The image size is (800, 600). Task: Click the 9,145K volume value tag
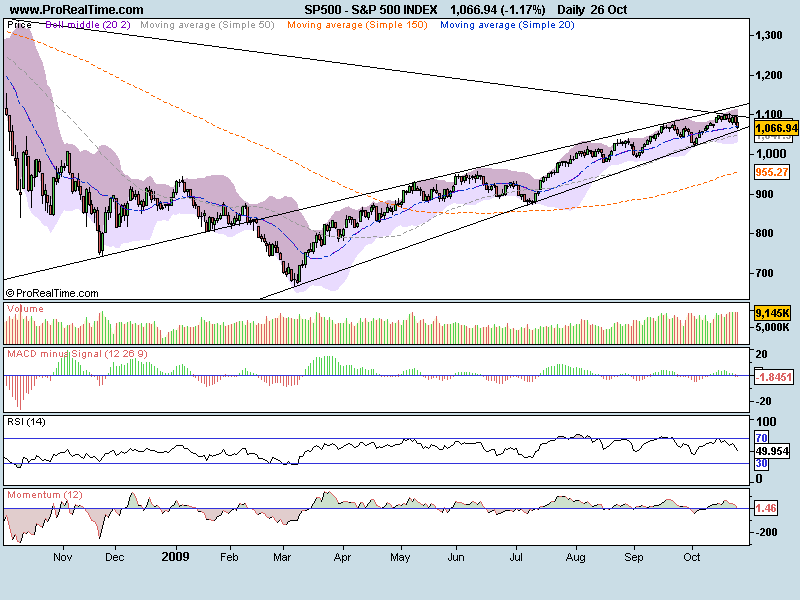(x=772, y=313)
